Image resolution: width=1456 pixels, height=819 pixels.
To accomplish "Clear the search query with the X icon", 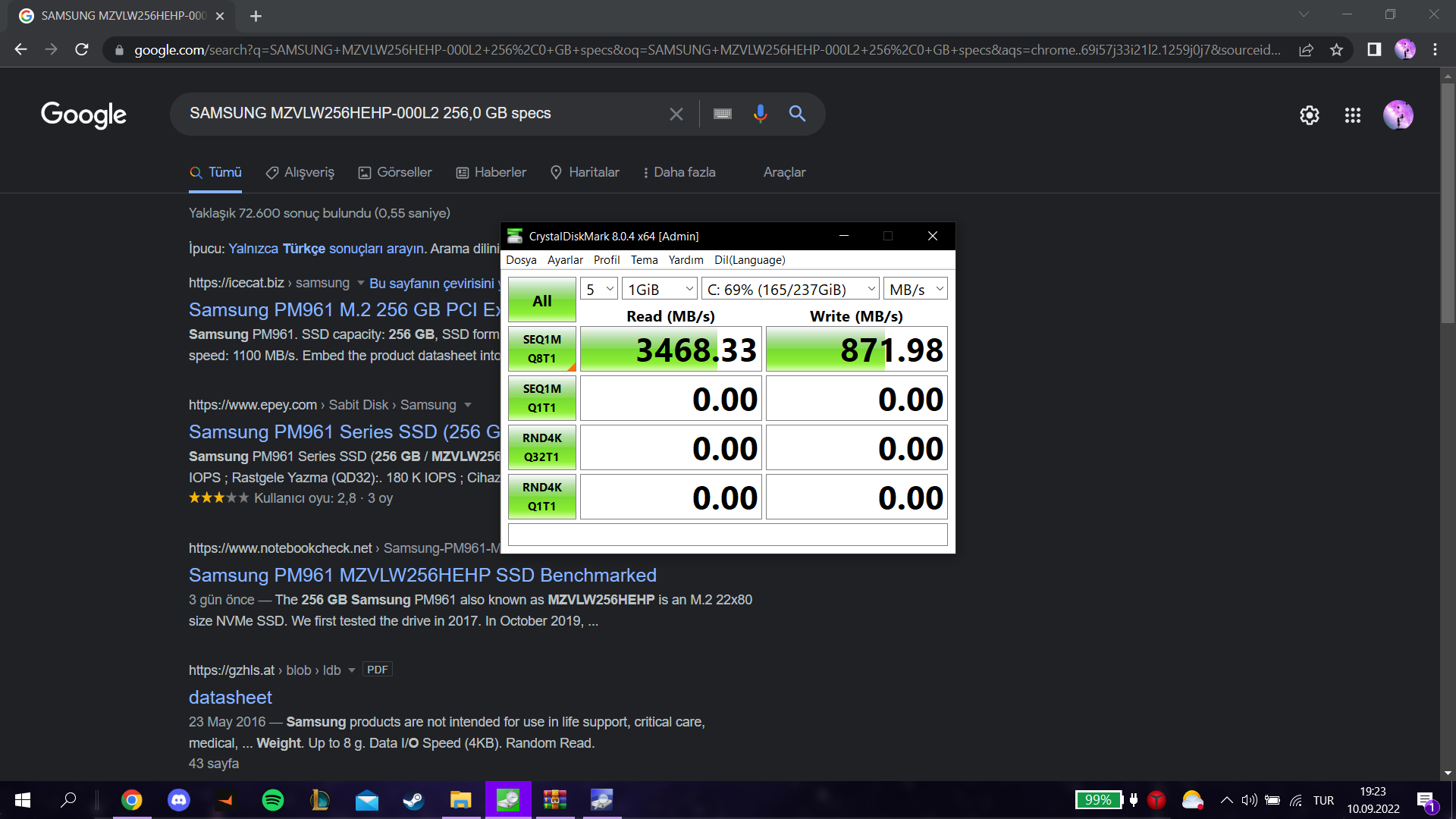I will tap(676, 114).
